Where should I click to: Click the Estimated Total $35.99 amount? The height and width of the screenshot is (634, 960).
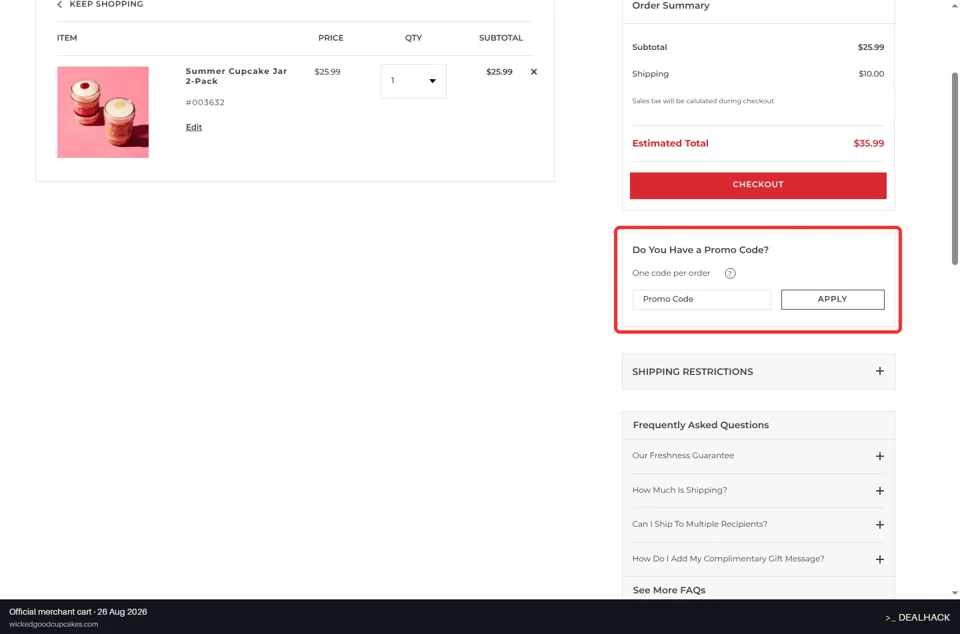pyautogui.click(x=869, y=143)
